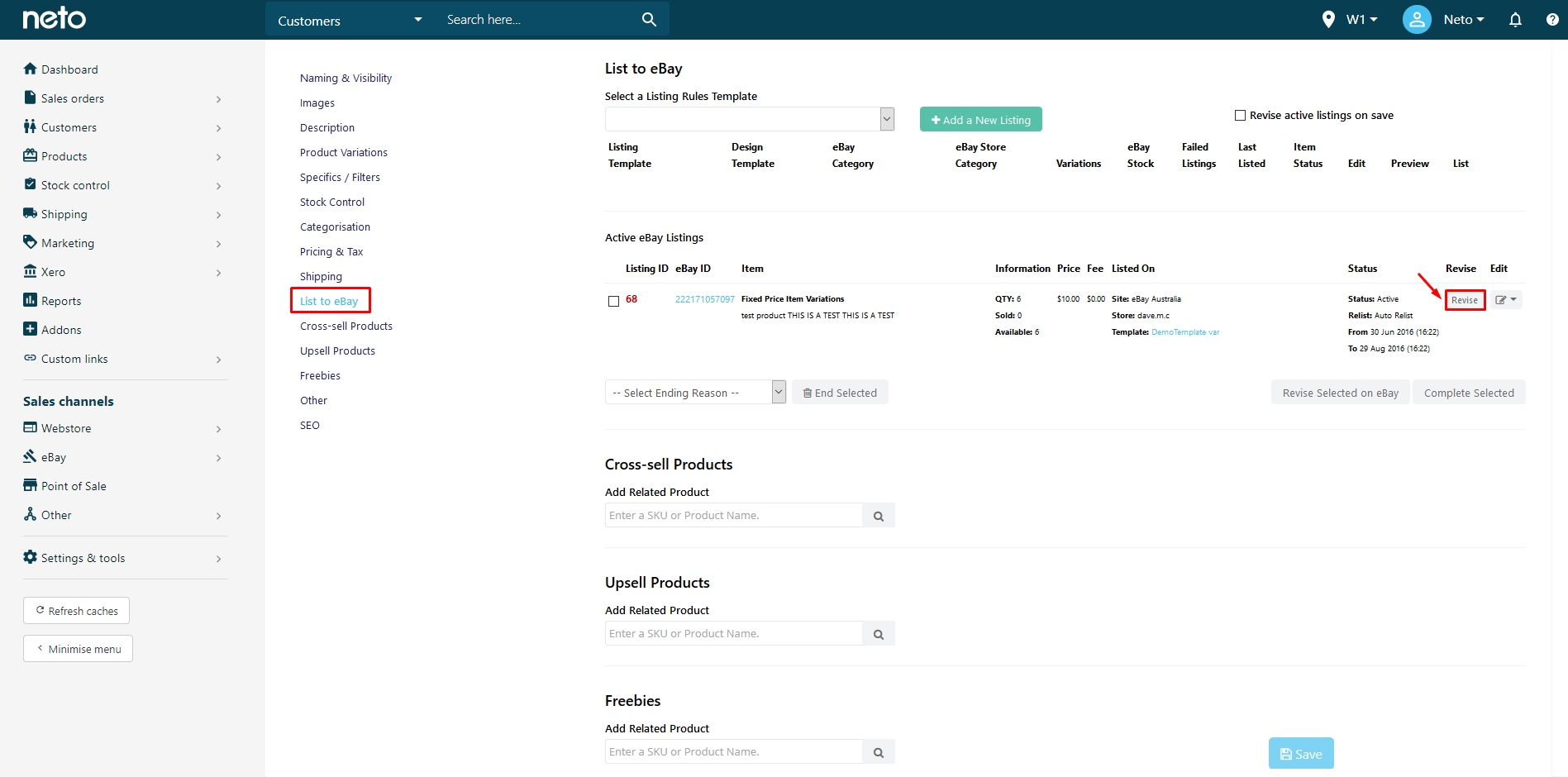Save the product changes
1568x777 pixels.
click(1301, 753)
